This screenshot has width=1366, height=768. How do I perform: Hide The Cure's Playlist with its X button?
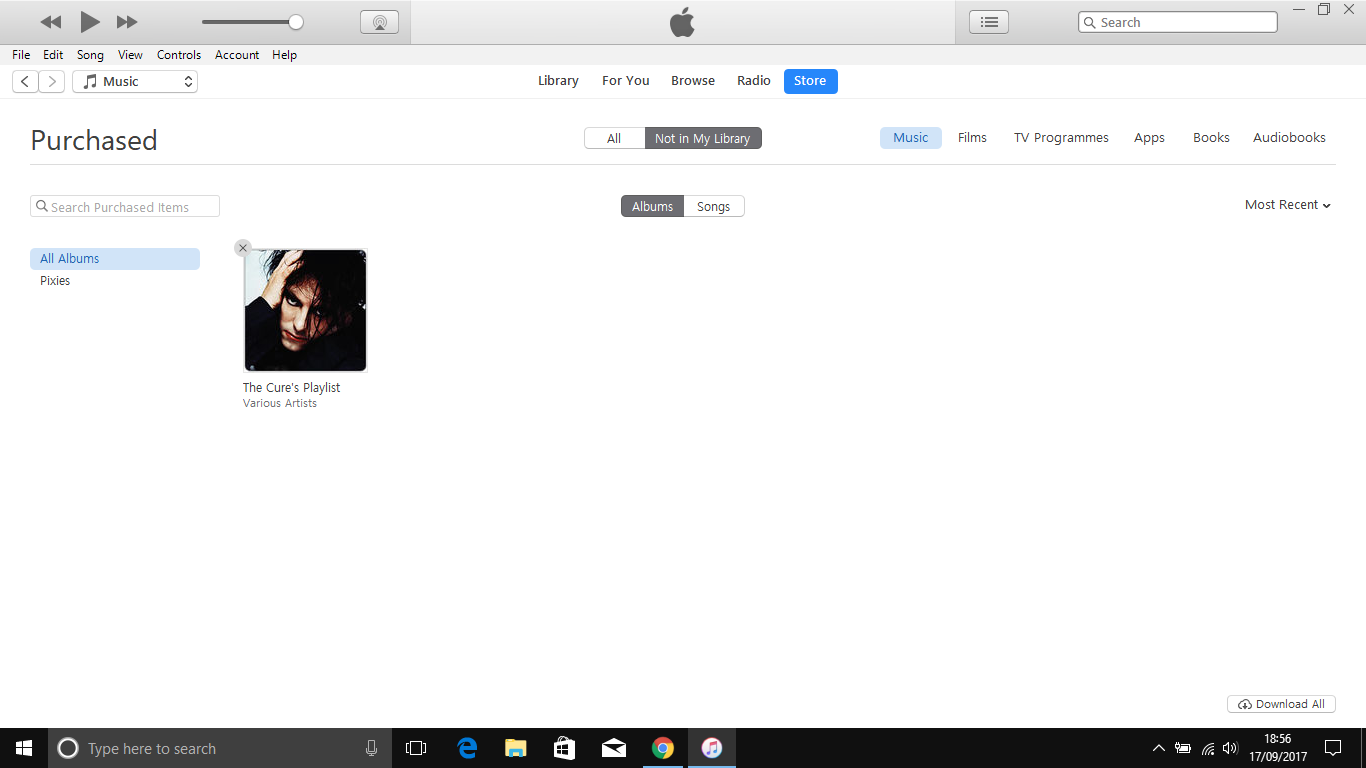click(x=243, y=248)
